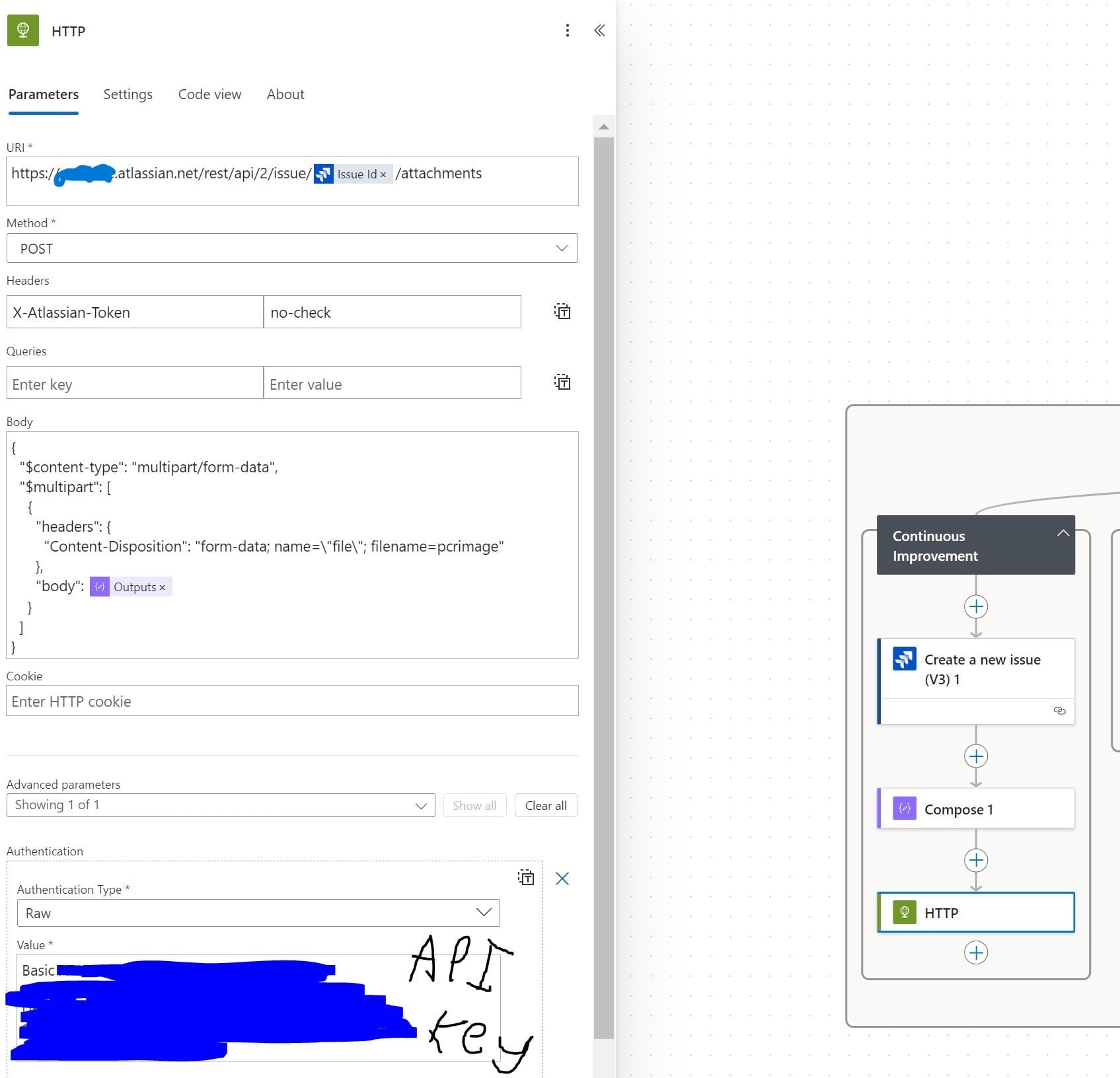The width and height of the screenshot is (1120, 1078).
Task: Add step between Create issue and Compose 1
Action: 976,756
